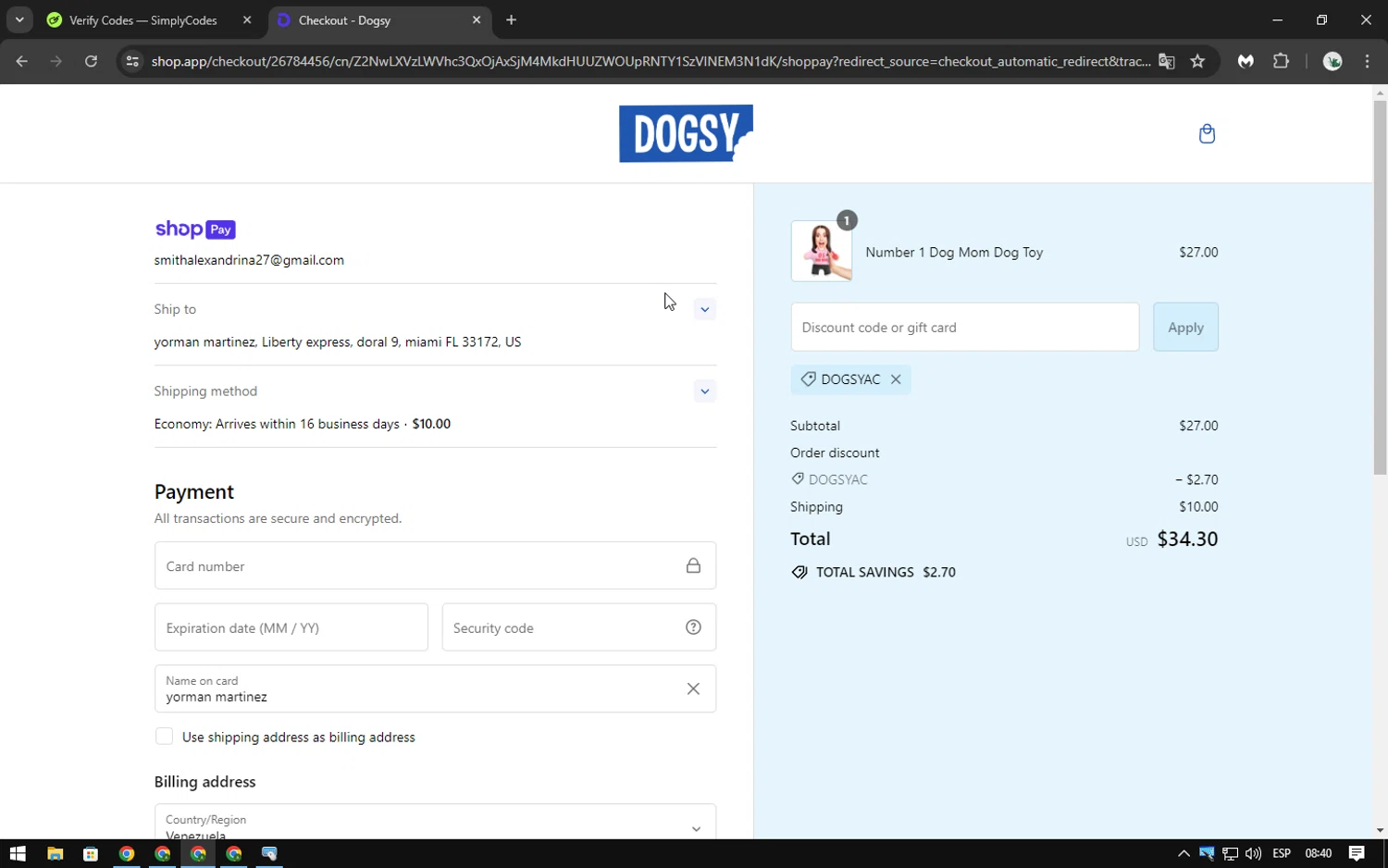Click the lock icon in the card number field
The height and width of the screenshot is (868, 1388).
click(693, 565)
